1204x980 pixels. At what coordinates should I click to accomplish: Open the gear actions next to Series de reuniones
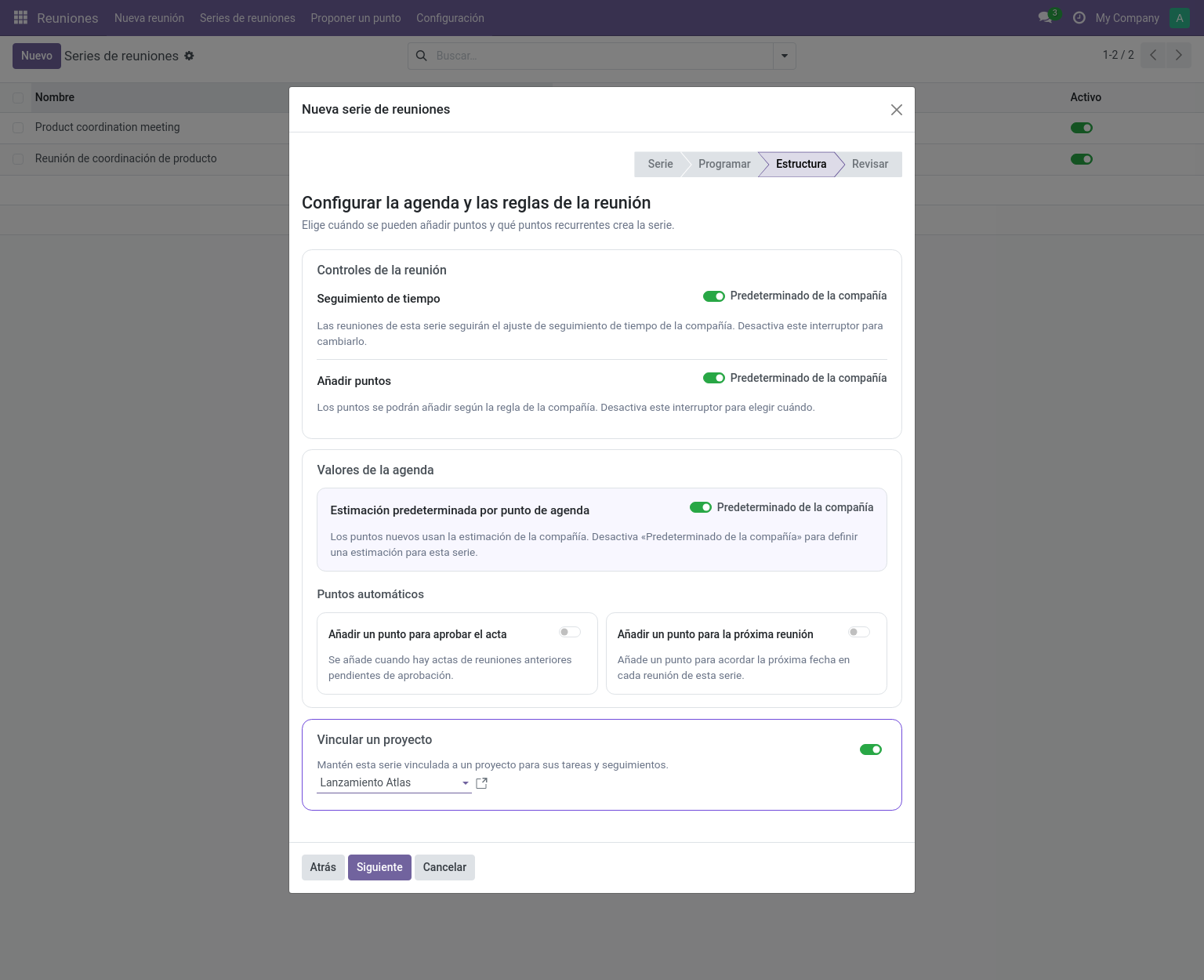coord(189,56)
